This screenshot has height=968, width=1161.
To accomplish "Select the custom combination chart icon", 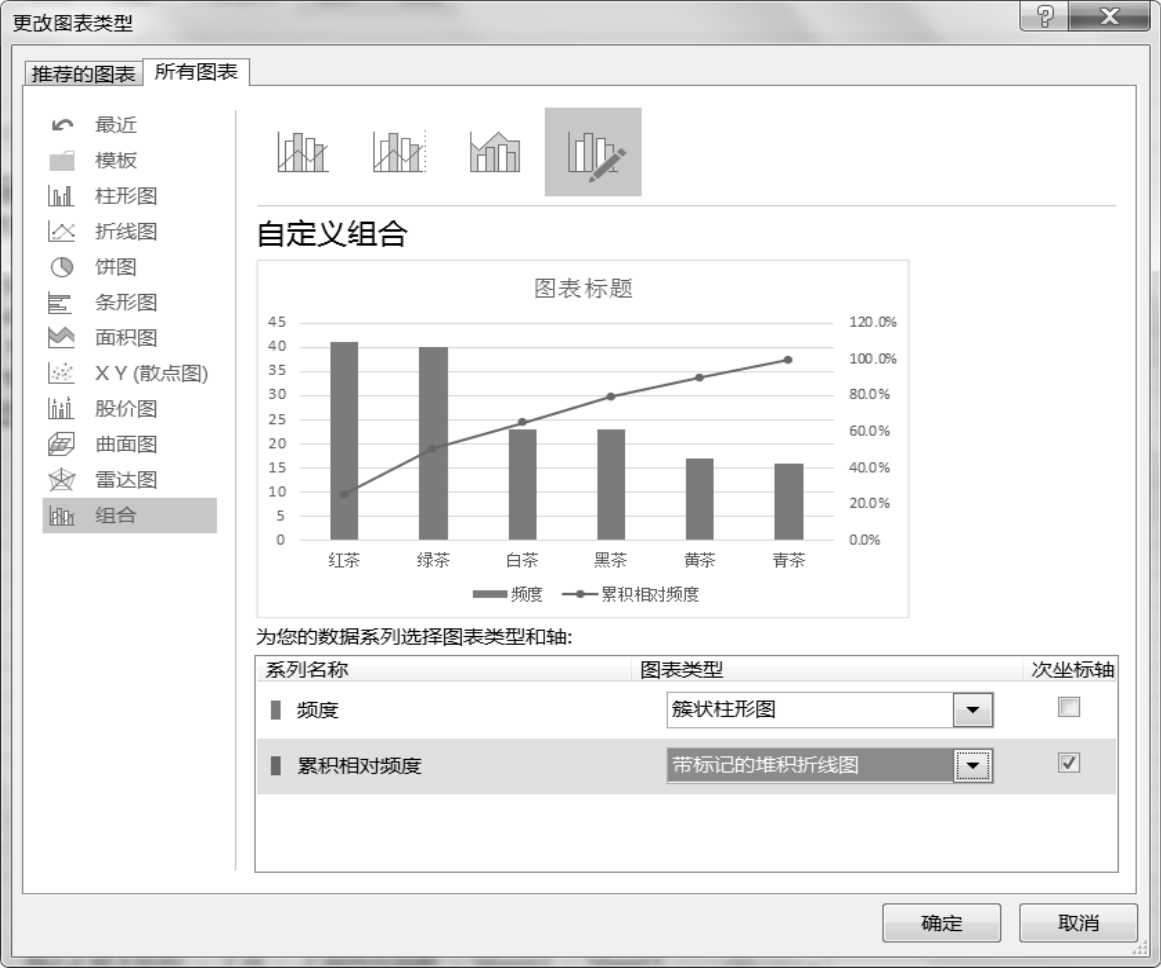I will [593, 153].
